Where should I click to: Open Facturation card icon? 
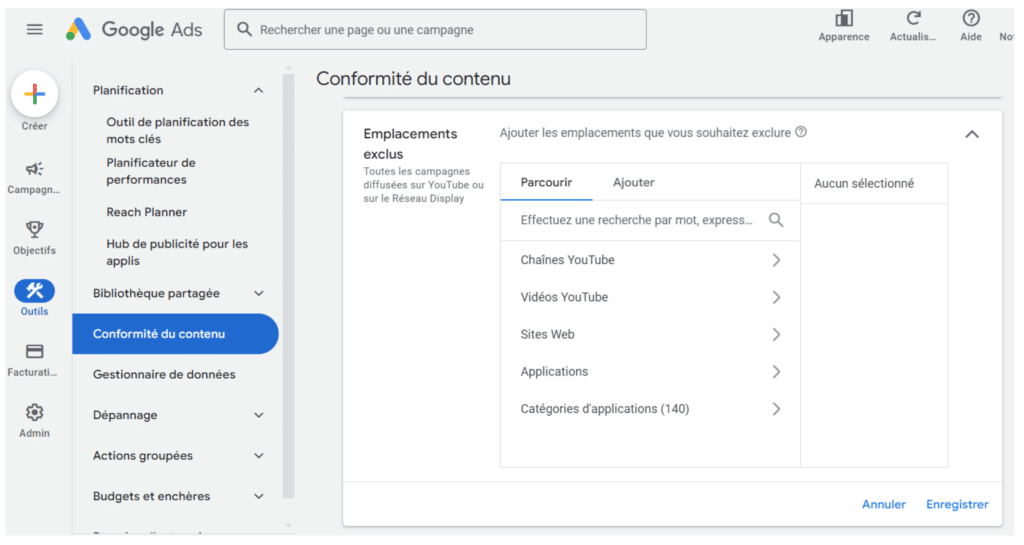(35, 352)
